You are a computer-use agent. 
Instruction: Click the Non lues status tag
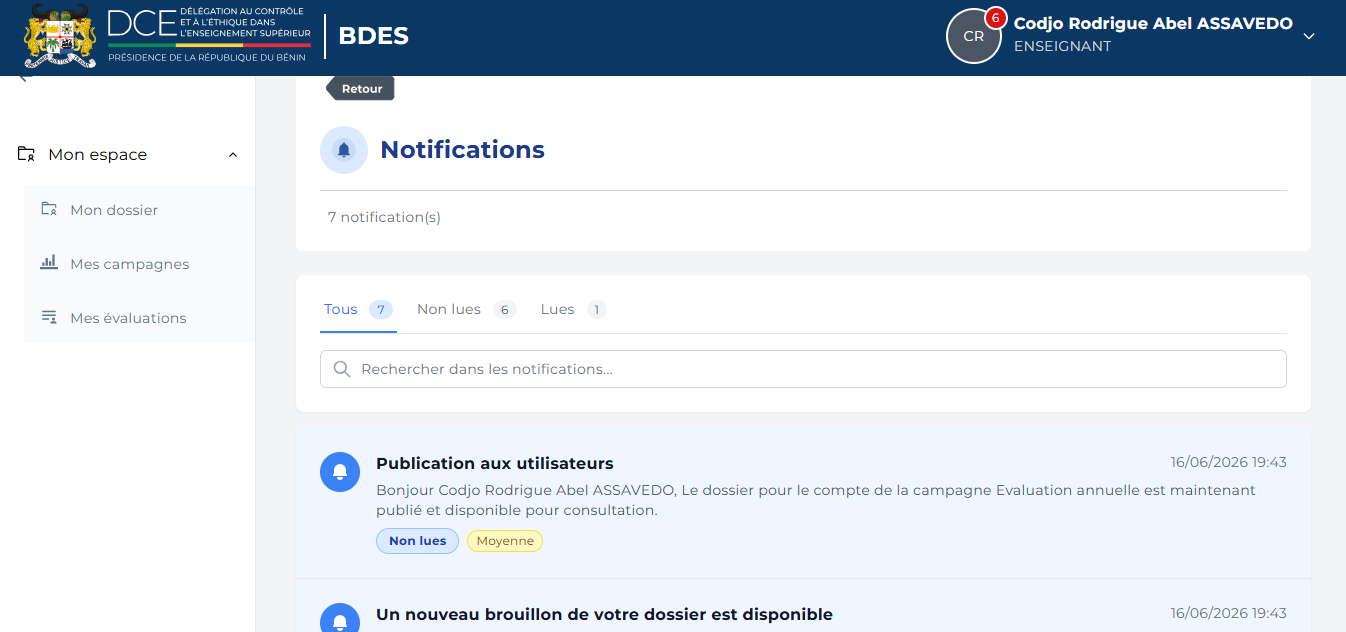[x=417, y=541]
